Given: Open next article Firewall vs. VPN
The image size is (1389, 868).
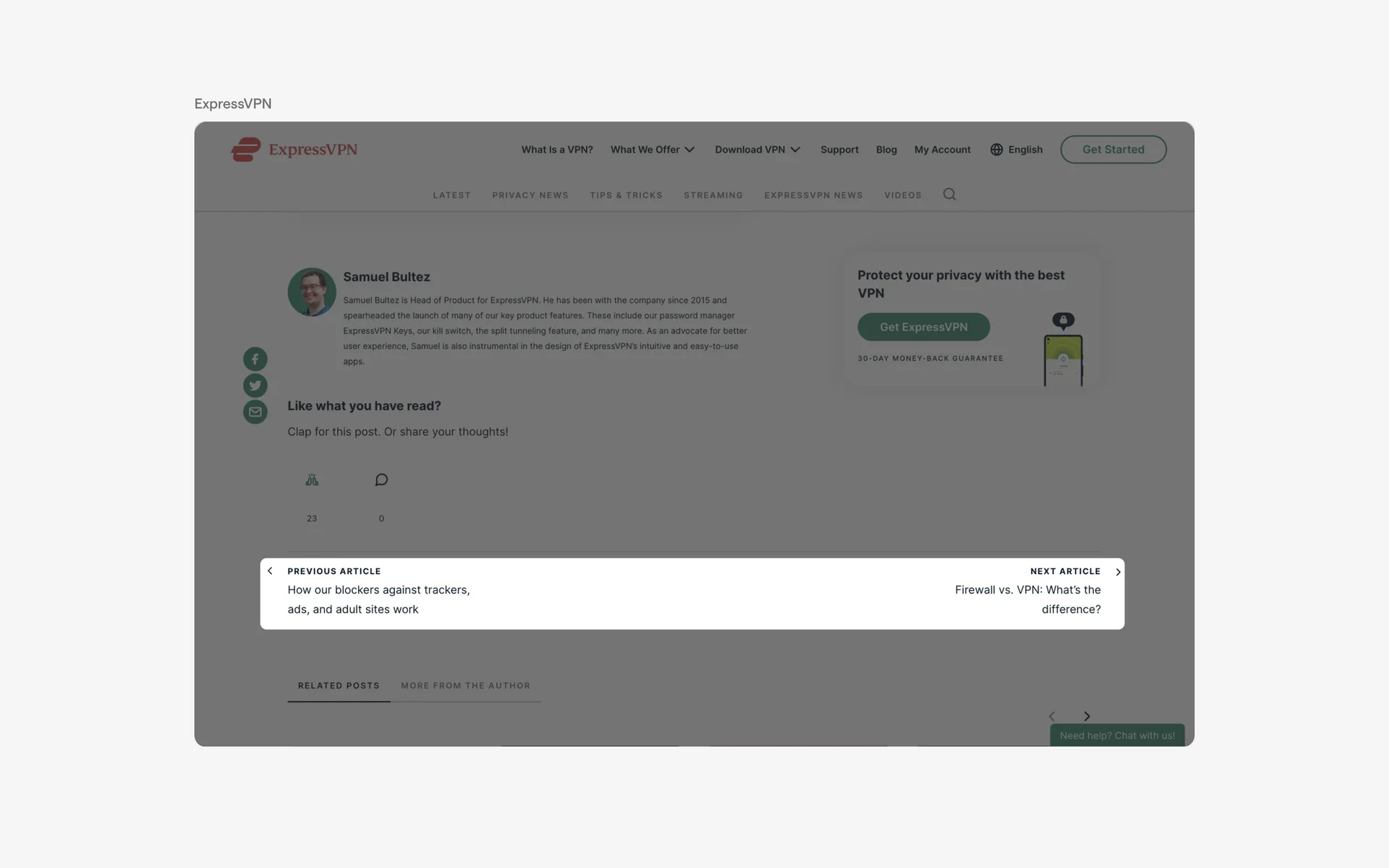Looking at the screenshot, I should click(x=1027, y=600).
